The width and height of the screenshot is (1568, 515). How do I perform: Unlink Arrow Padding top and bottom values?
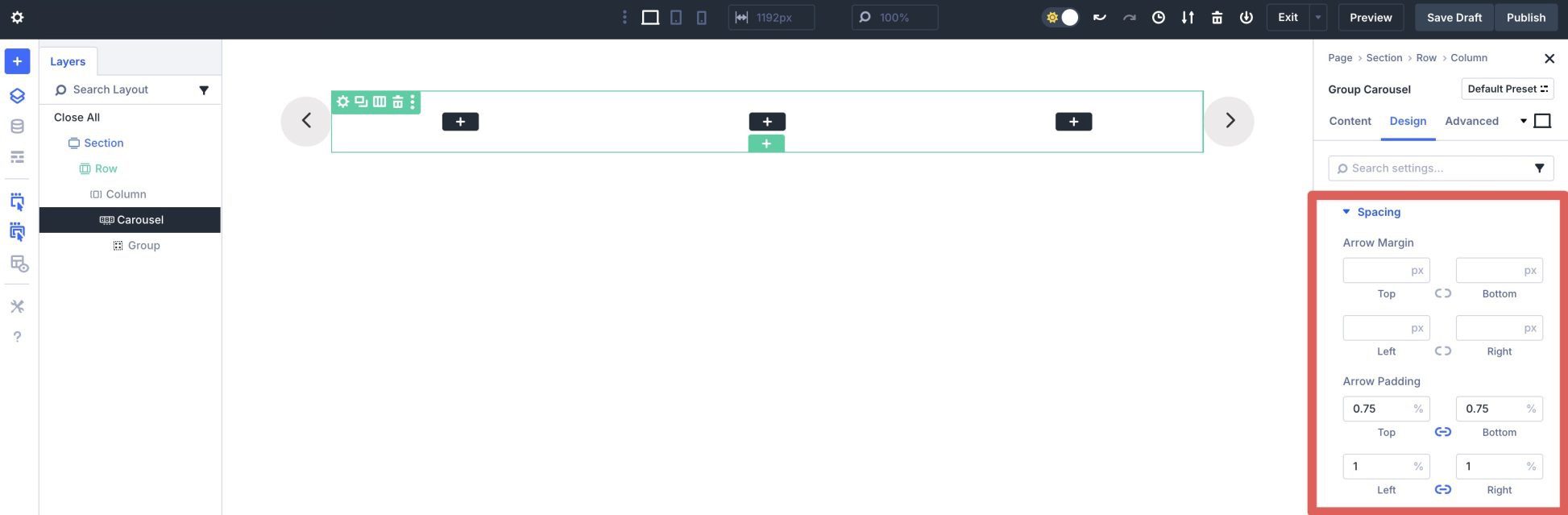click(x=1442, y=432)
